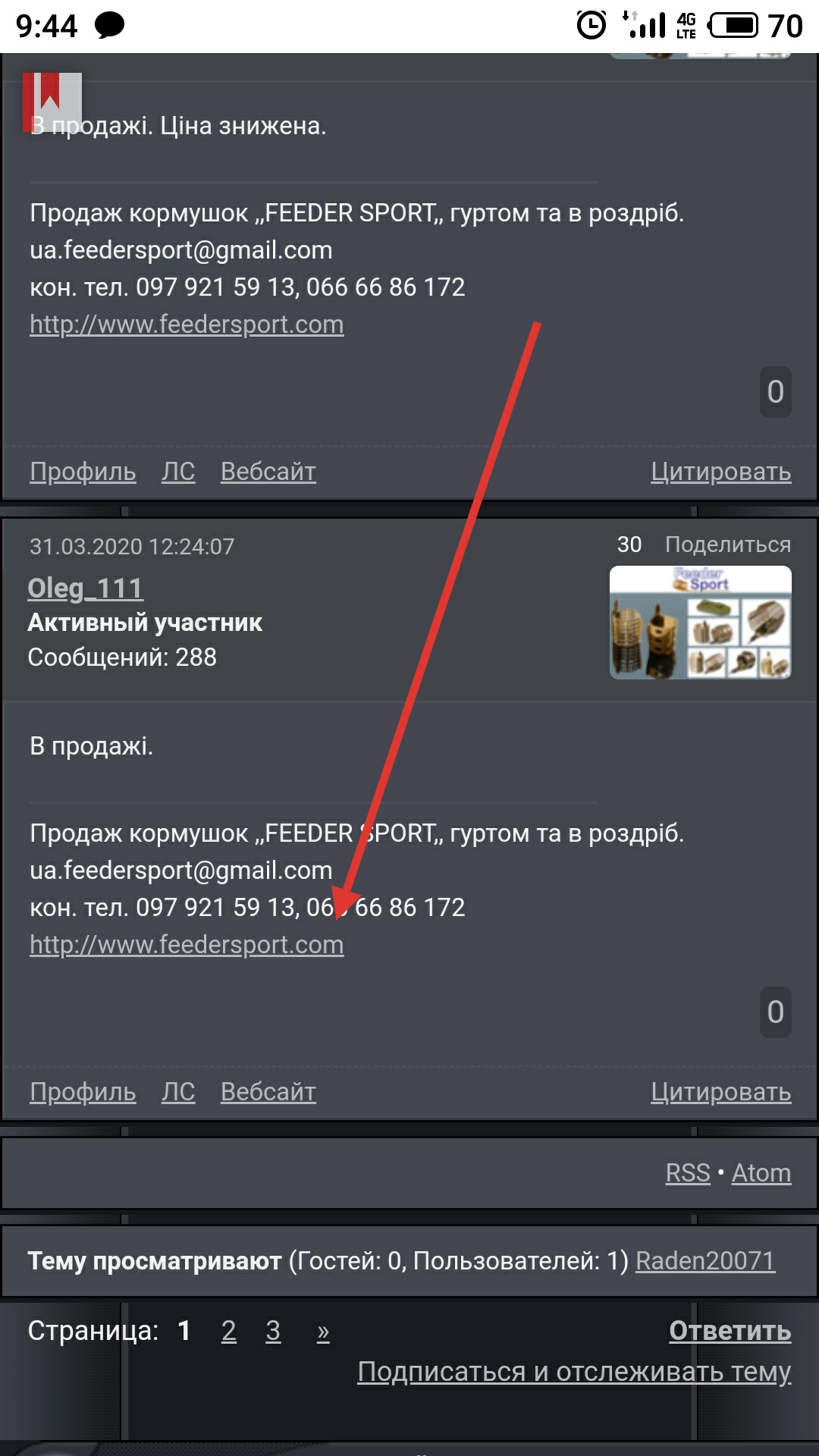Tap the chat bubble notification icon
Image resolution: width=819 pixels, height=1456 pixels.
click(110, 26)
